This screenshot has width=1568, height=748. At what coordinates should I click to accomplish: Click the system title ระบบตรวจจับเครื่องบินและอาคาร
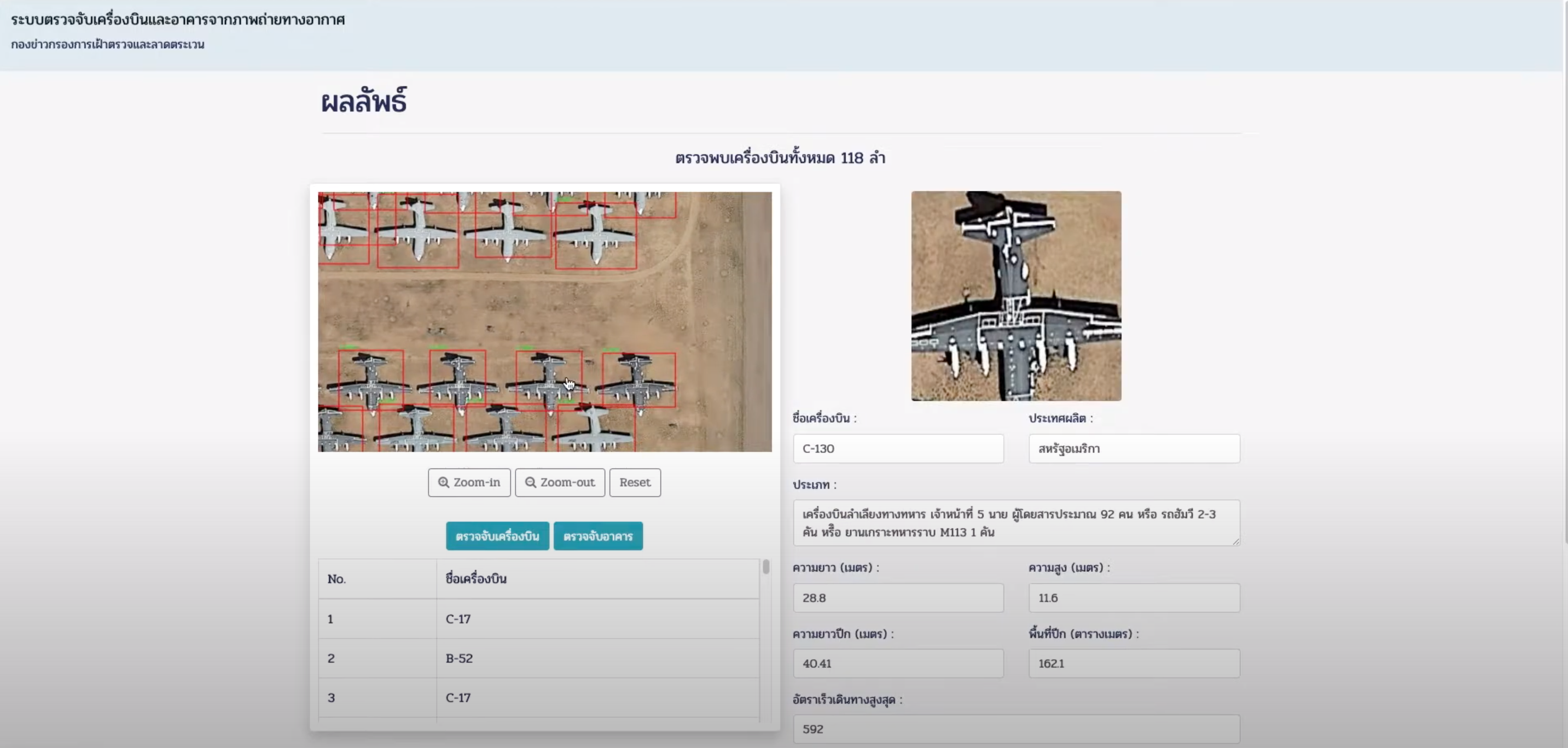point(178,20)
